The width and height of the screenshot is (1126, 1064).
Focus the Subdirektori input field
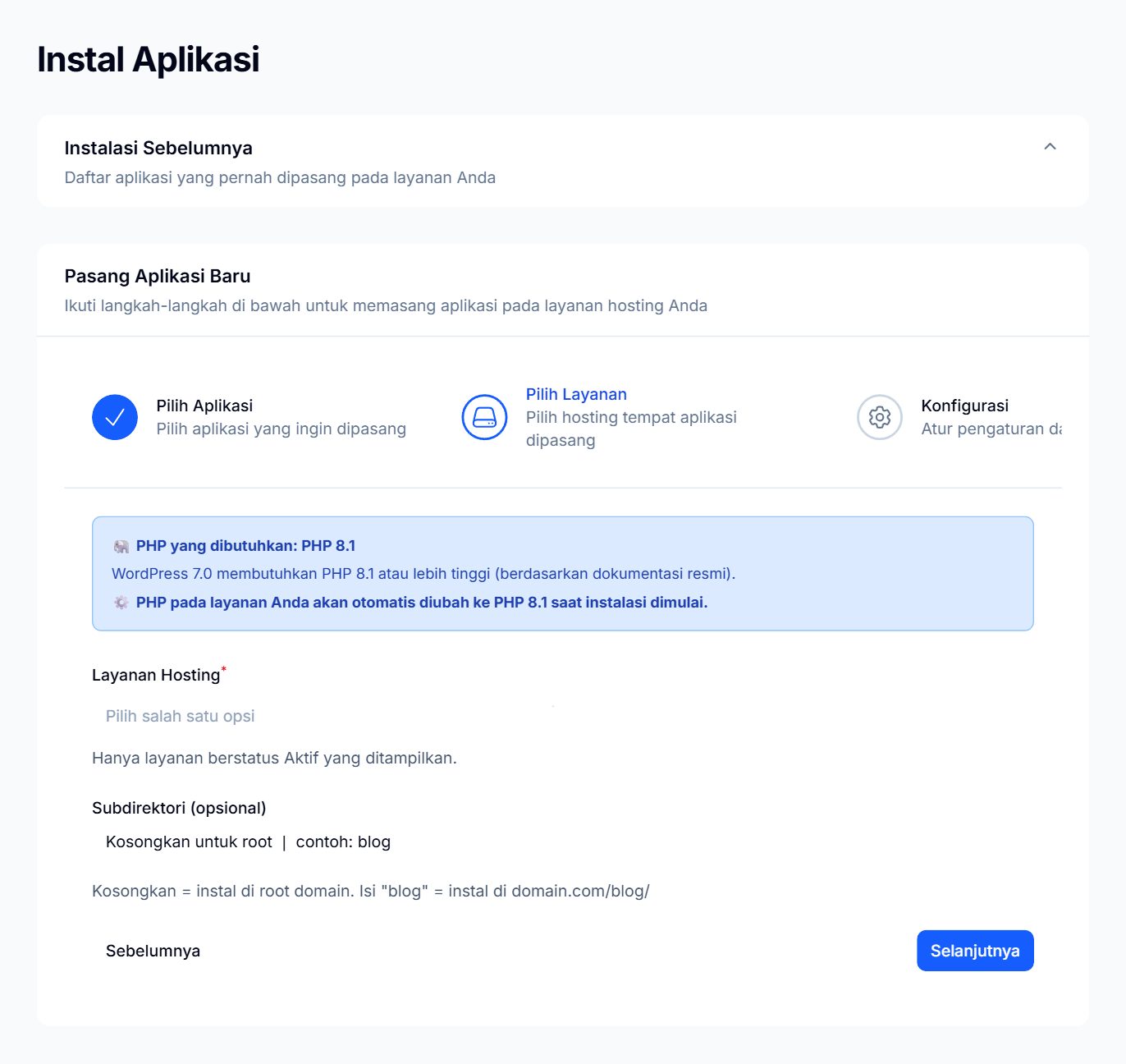[563, 842]
